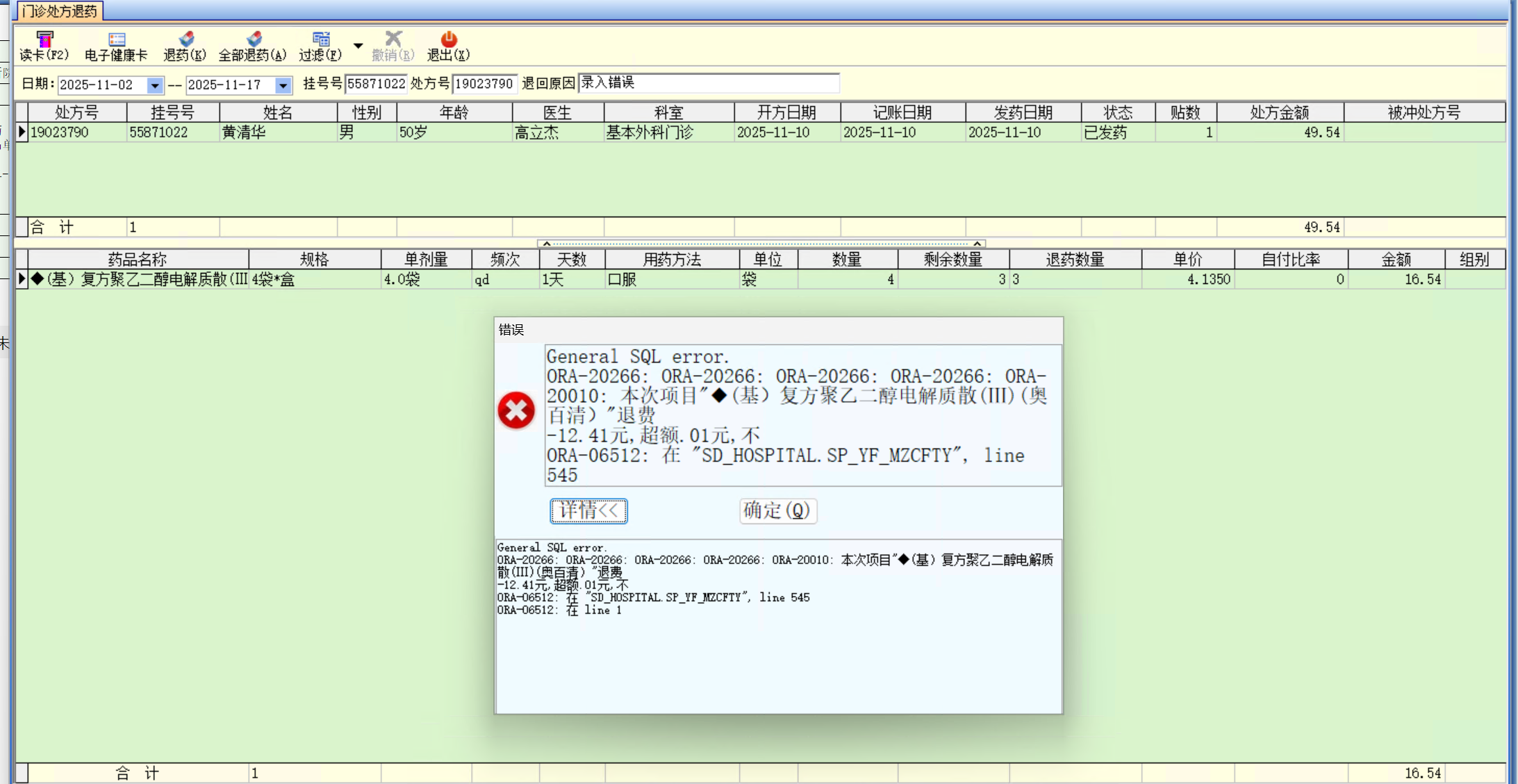The width and height of the screenshot is (1518, 784).
Task: Click the splitter bar between the grids
Action: coord(761,244)
